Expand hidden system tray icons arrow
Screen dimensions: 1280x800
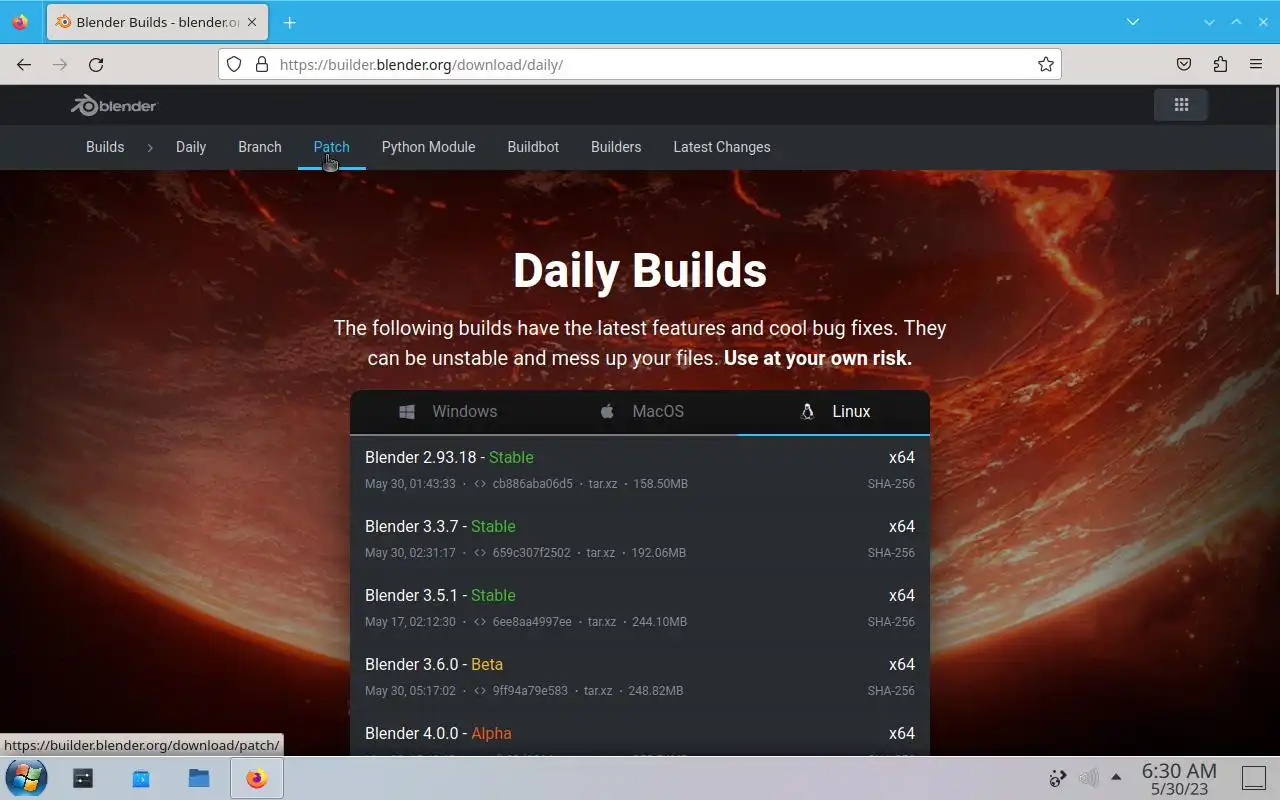pyautogui.click(x=1116, y=777)
